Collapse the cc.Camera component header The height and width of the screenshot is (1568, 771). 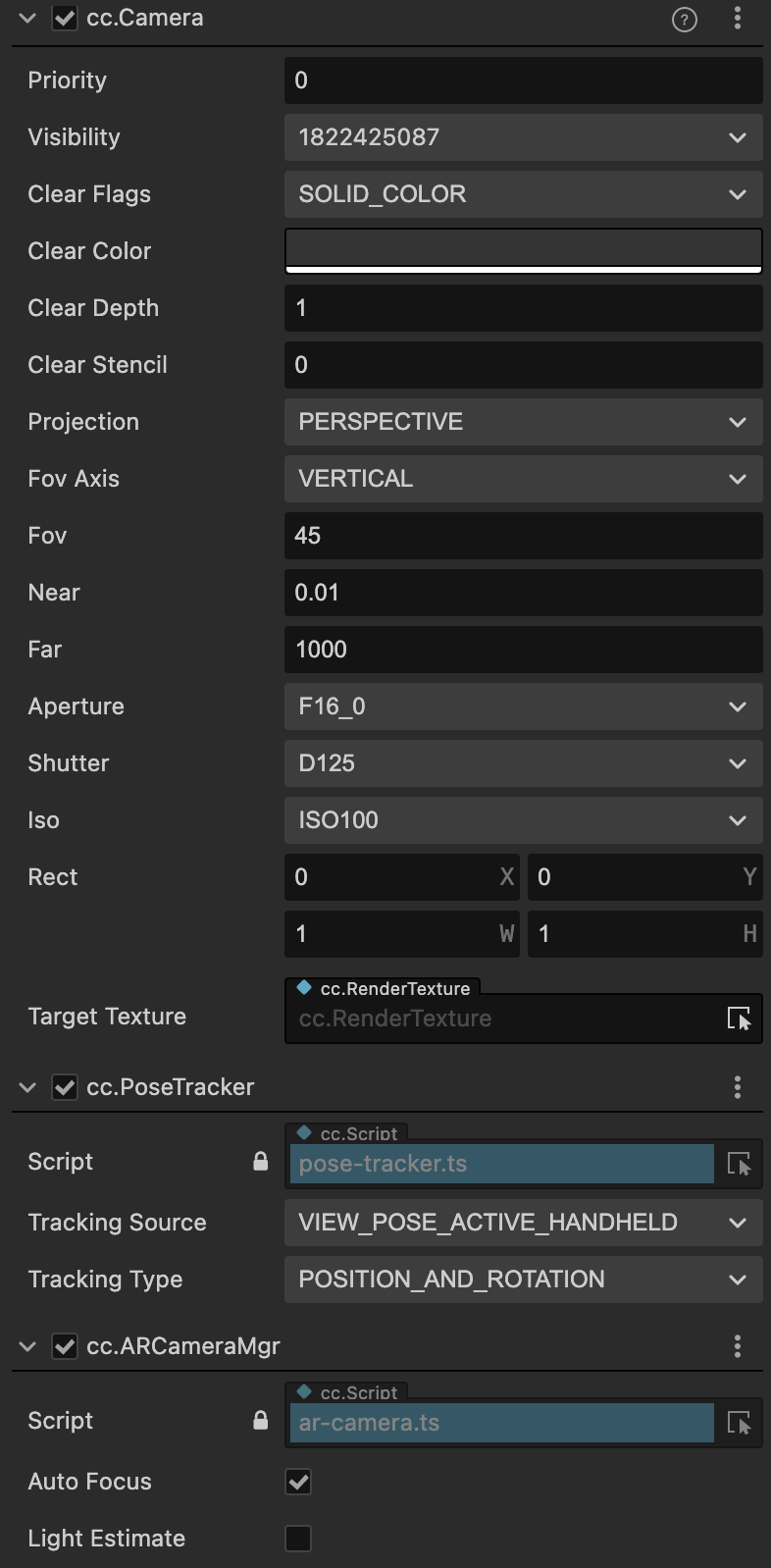[27, 18]
